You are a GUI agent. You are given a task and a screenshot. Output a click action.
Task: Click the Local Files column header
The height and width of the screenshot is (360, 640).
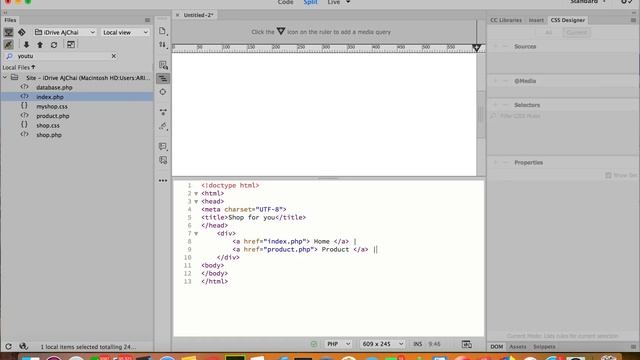(18, 67)
